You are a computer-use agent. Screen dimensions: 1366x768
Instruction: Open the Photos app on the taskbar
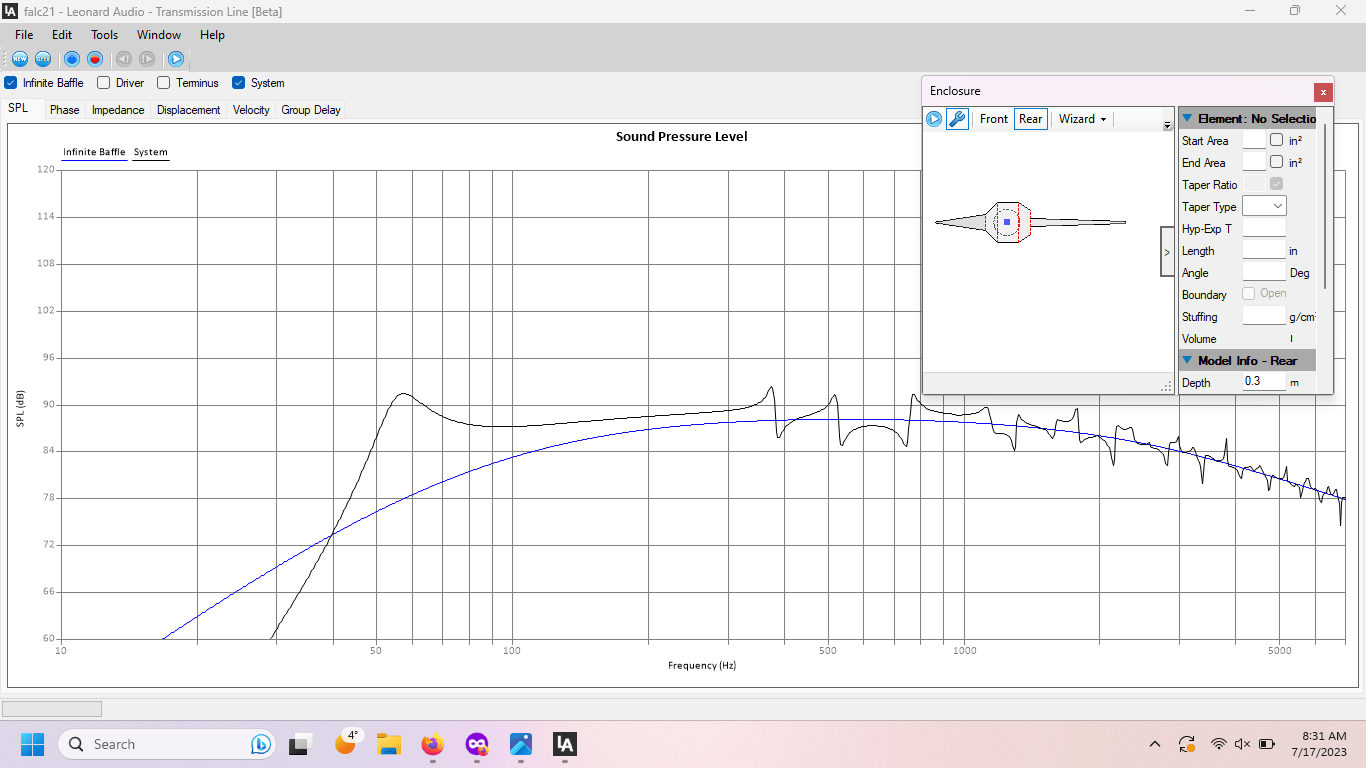521,744
